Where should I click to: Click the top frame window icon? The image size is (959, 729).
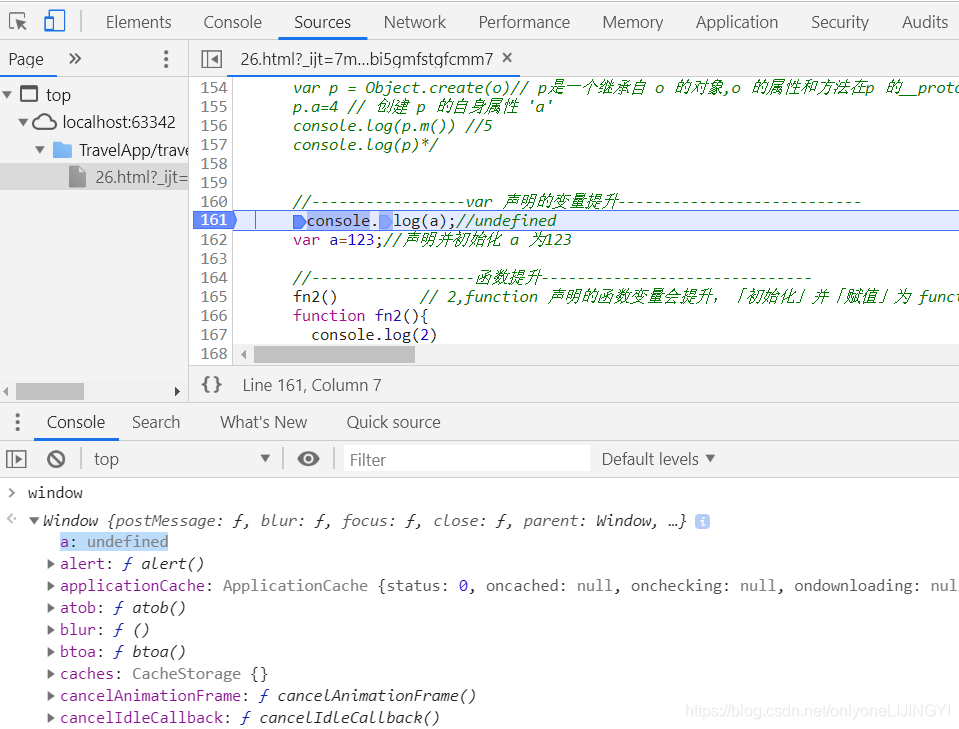coord(29,94)
